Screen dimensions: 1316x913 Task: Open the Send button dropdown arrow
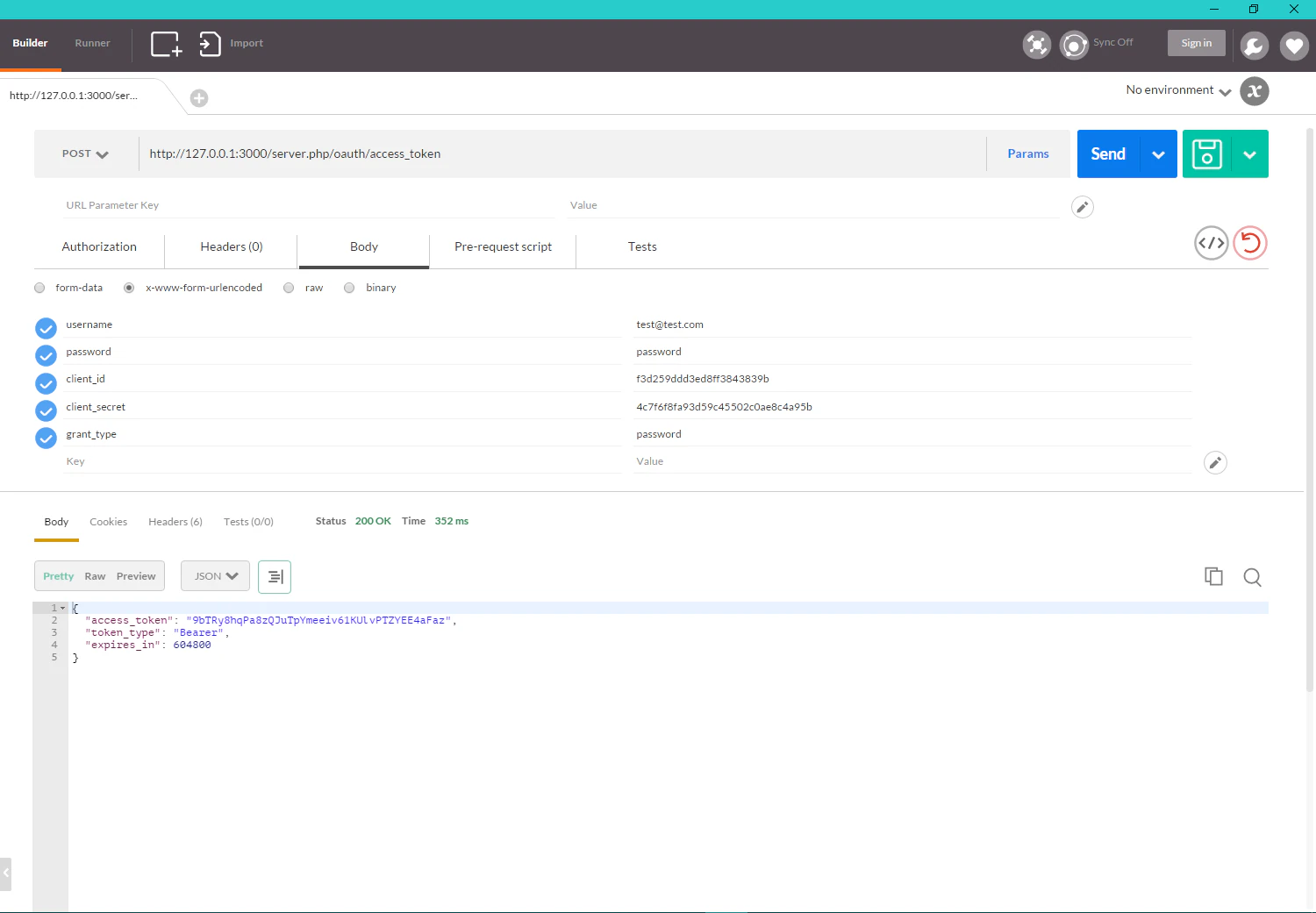point(1158,154)
